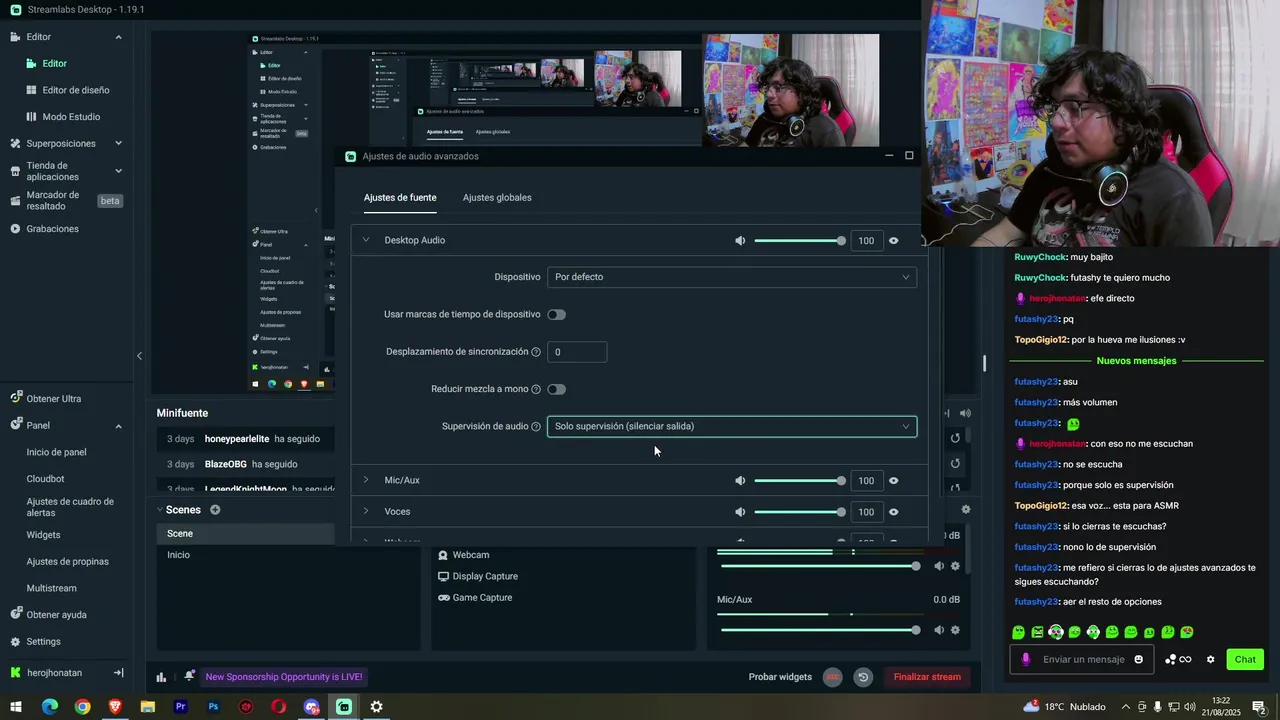Screen dimensions: 1280x720
Task: Open chat emoji picker icon
Action: [1138, 660]
